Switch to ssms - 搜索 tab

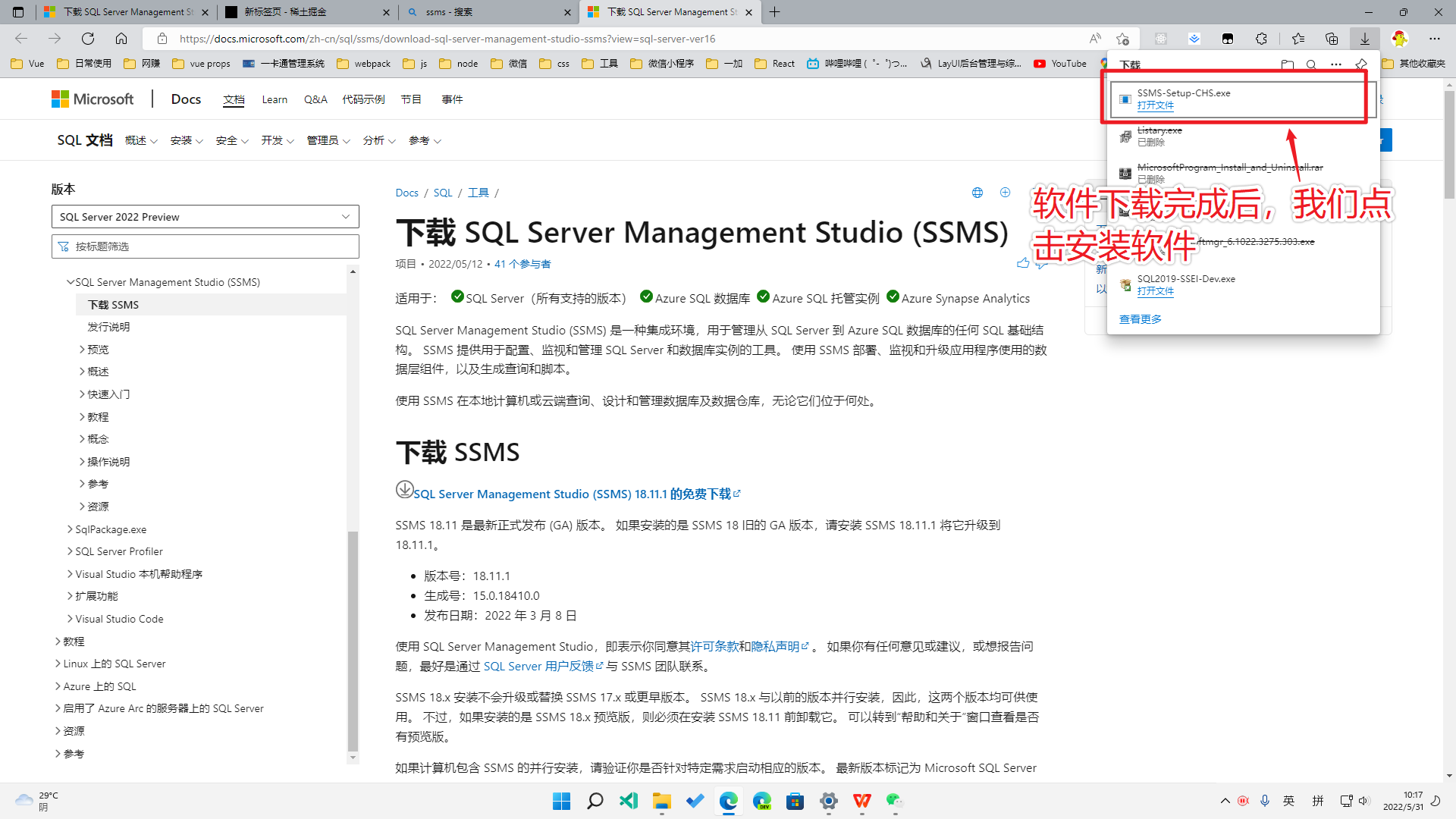pyautogui.click(x=489, y=12)
